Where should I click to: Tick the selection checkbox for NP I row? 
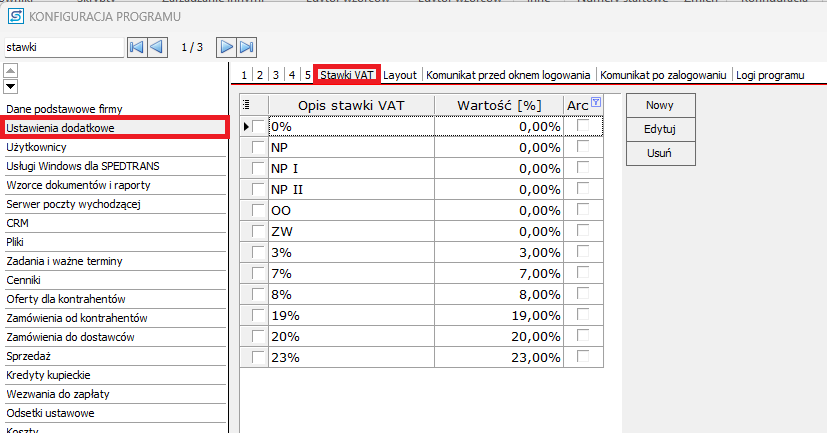(x=259, y=168)
